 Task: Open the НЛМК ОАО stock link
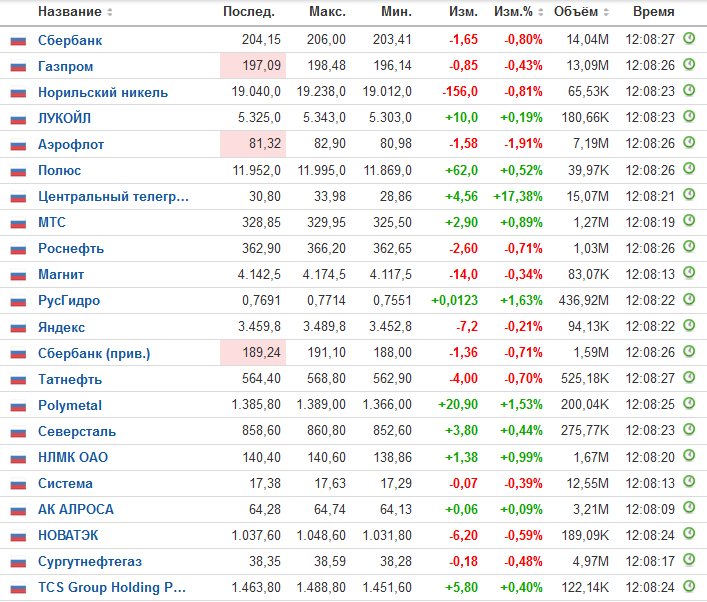coord(73,457)
